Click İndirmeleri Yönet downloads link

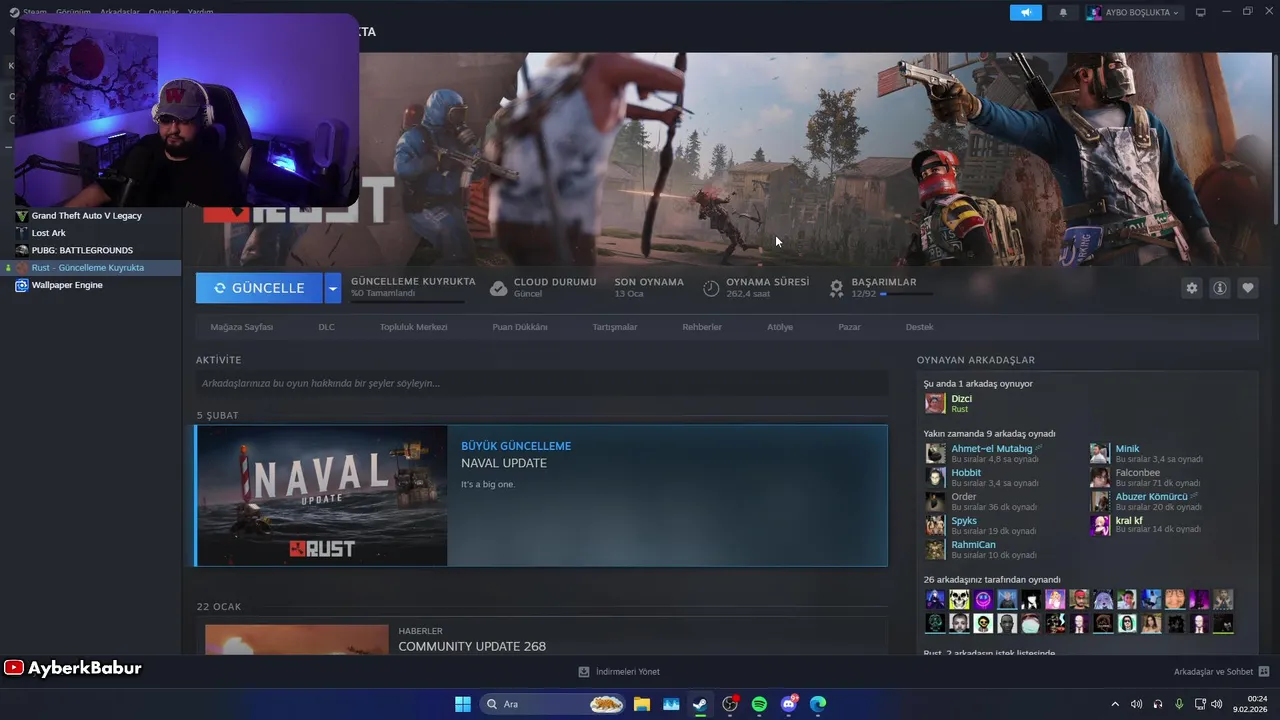619,672
